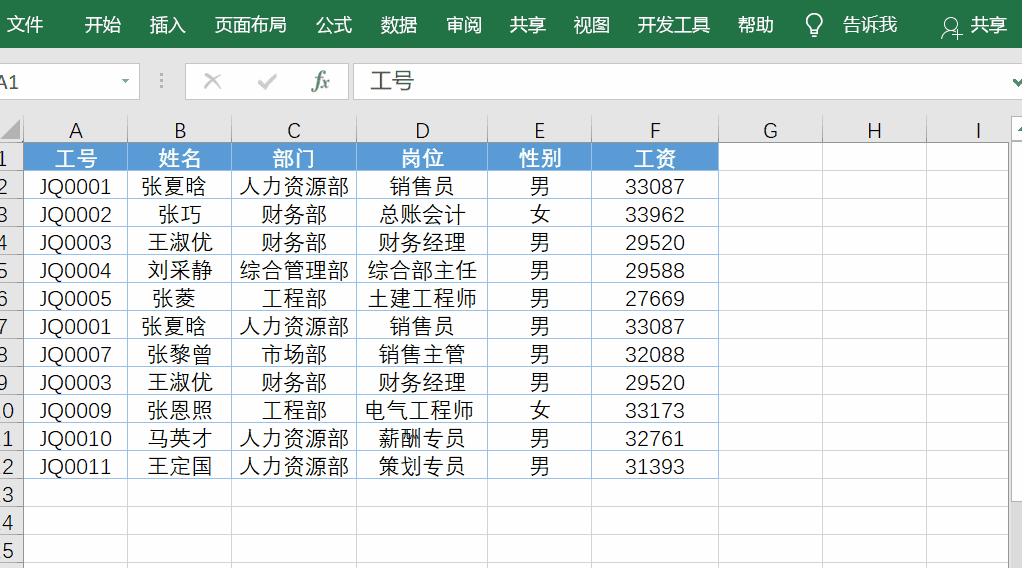The width and height of the screenshot is (1022, 568).
Task: Click the Enter checkmark icon in formula bar
Action: pos(267,82)
